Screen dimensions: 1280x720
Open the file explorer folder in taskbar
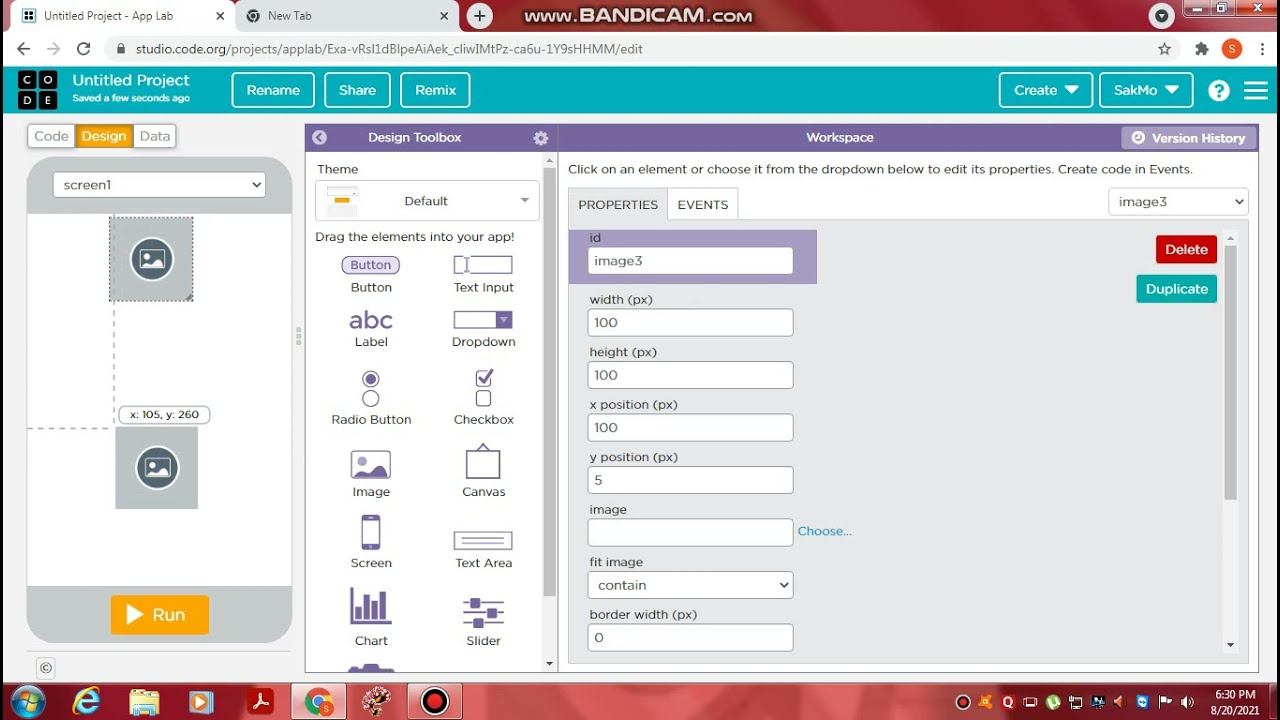144,701
